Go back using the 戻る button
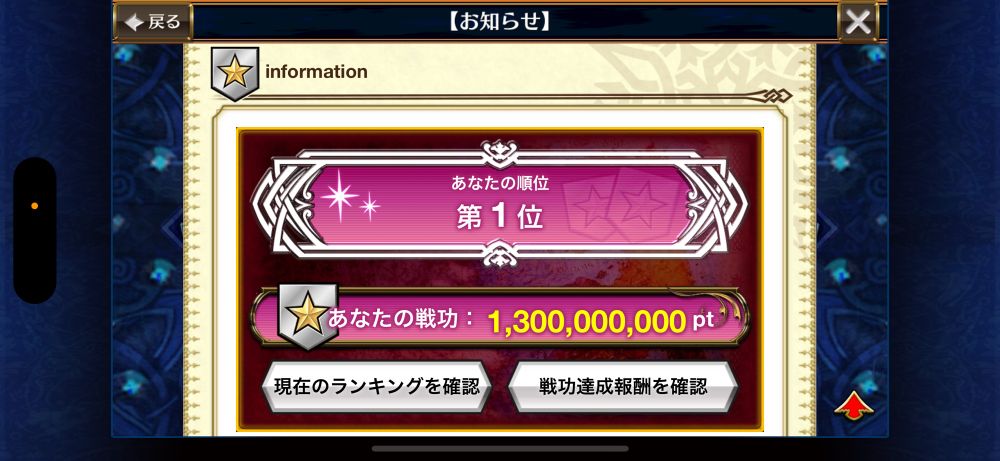Screen dimensions: 1000x461 153,22
